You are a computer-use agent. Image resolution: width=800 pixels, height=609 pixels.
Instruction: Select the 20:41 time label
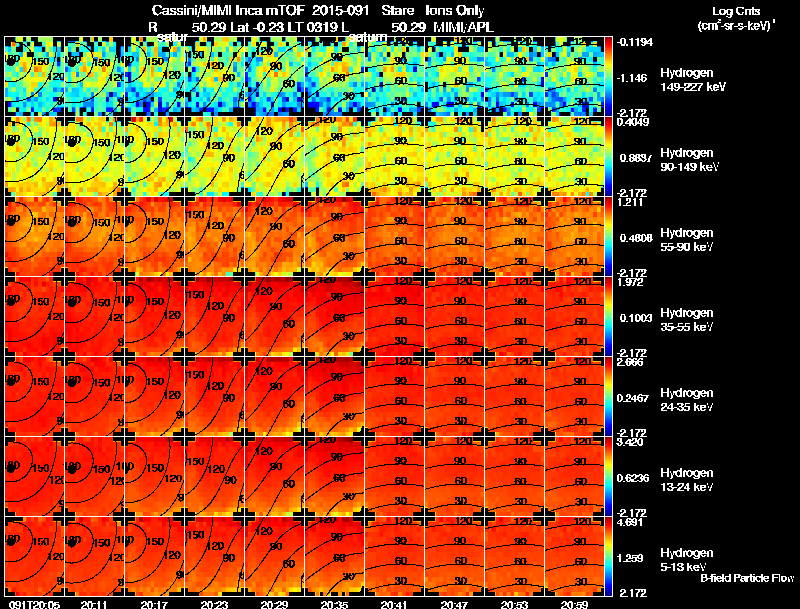394,604
